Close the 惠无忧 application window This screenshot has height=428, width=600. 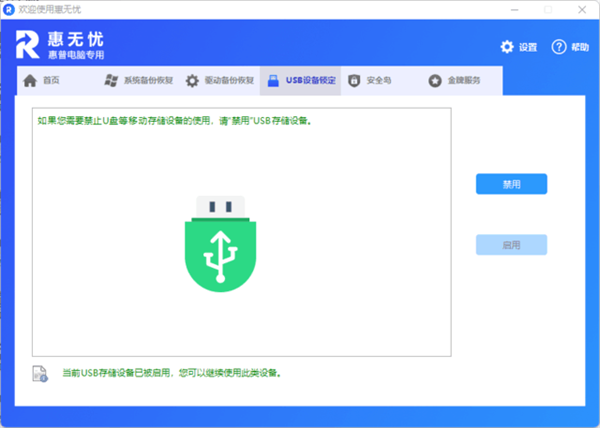tap(587, 8)
